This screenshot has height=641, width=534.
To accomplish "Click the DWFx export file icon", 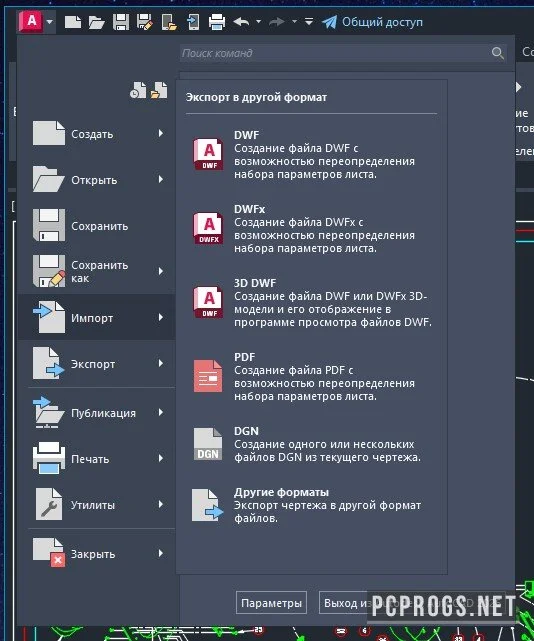I will click(208, 228).
